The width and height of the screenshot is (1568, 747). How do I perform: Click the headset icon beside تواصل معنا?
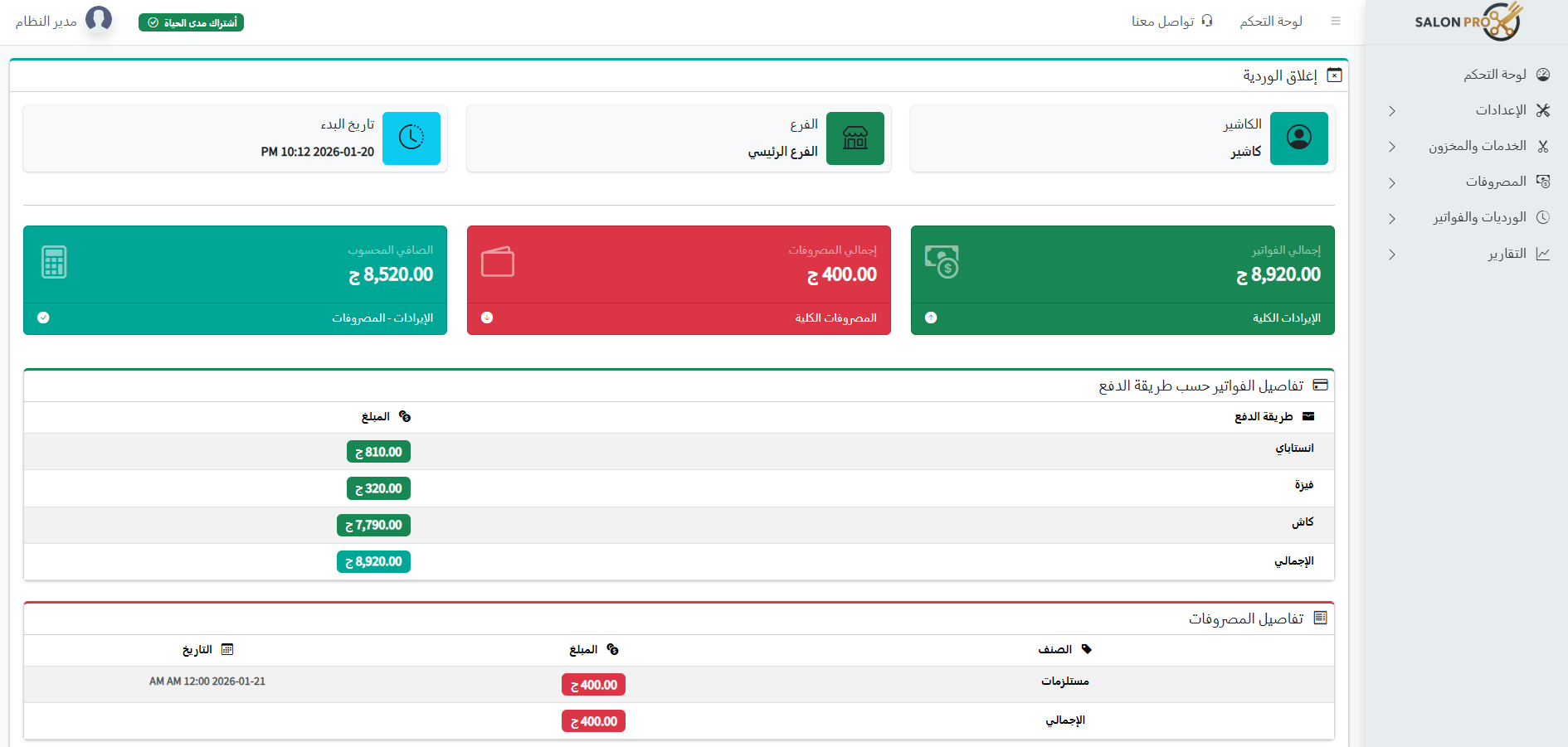1209,20
